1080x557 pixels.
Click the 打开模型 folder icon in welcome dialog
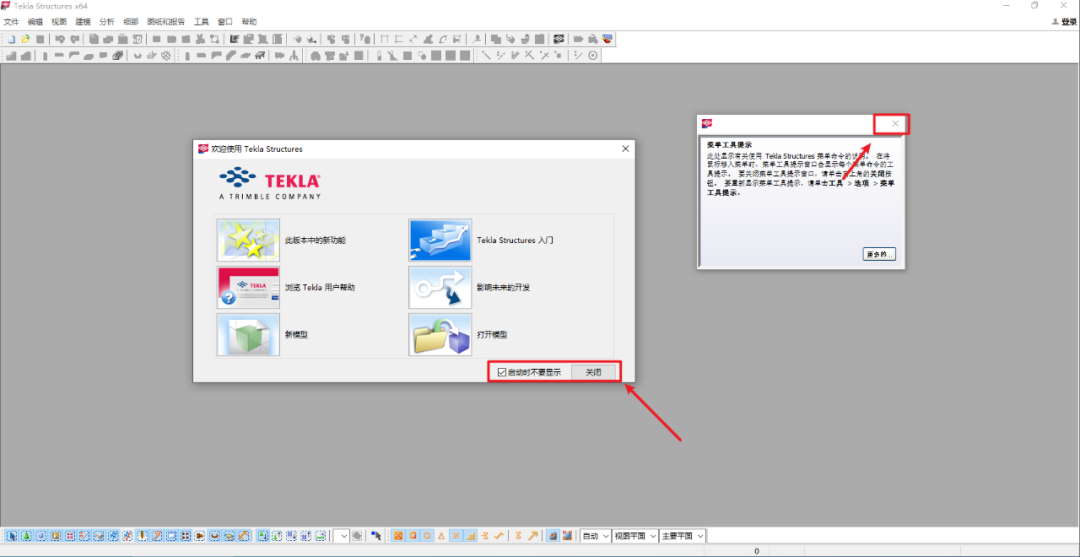point(440,334)
